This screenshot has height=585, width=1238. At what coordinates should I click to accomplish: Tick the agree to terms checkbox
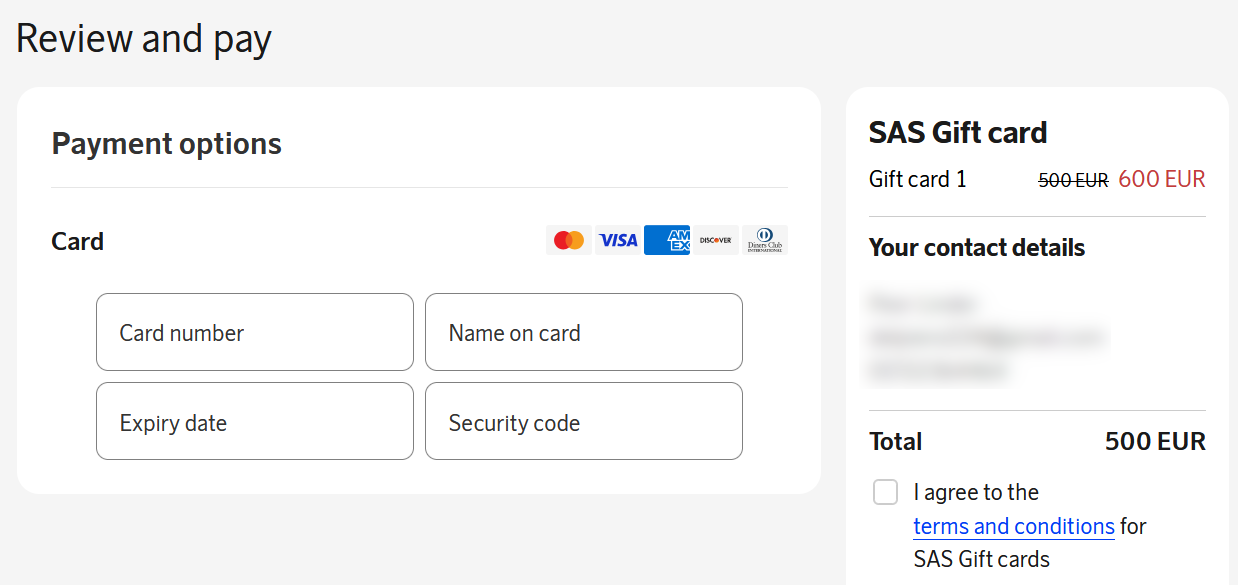tap(885, 492)
